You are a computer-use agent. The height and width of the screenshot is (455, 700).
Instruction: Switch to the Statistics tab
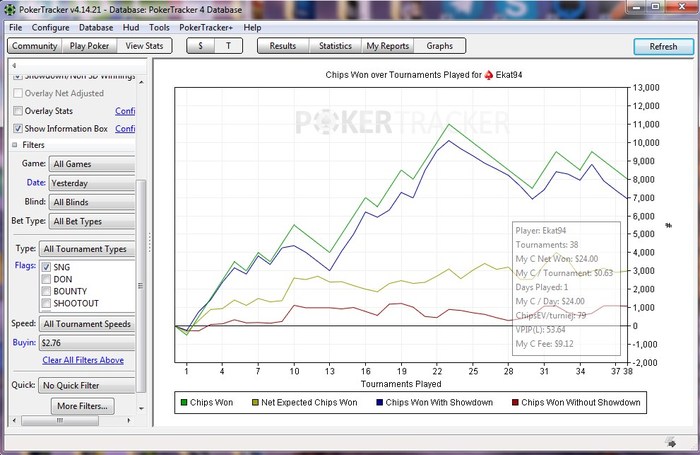coord(335,46)
